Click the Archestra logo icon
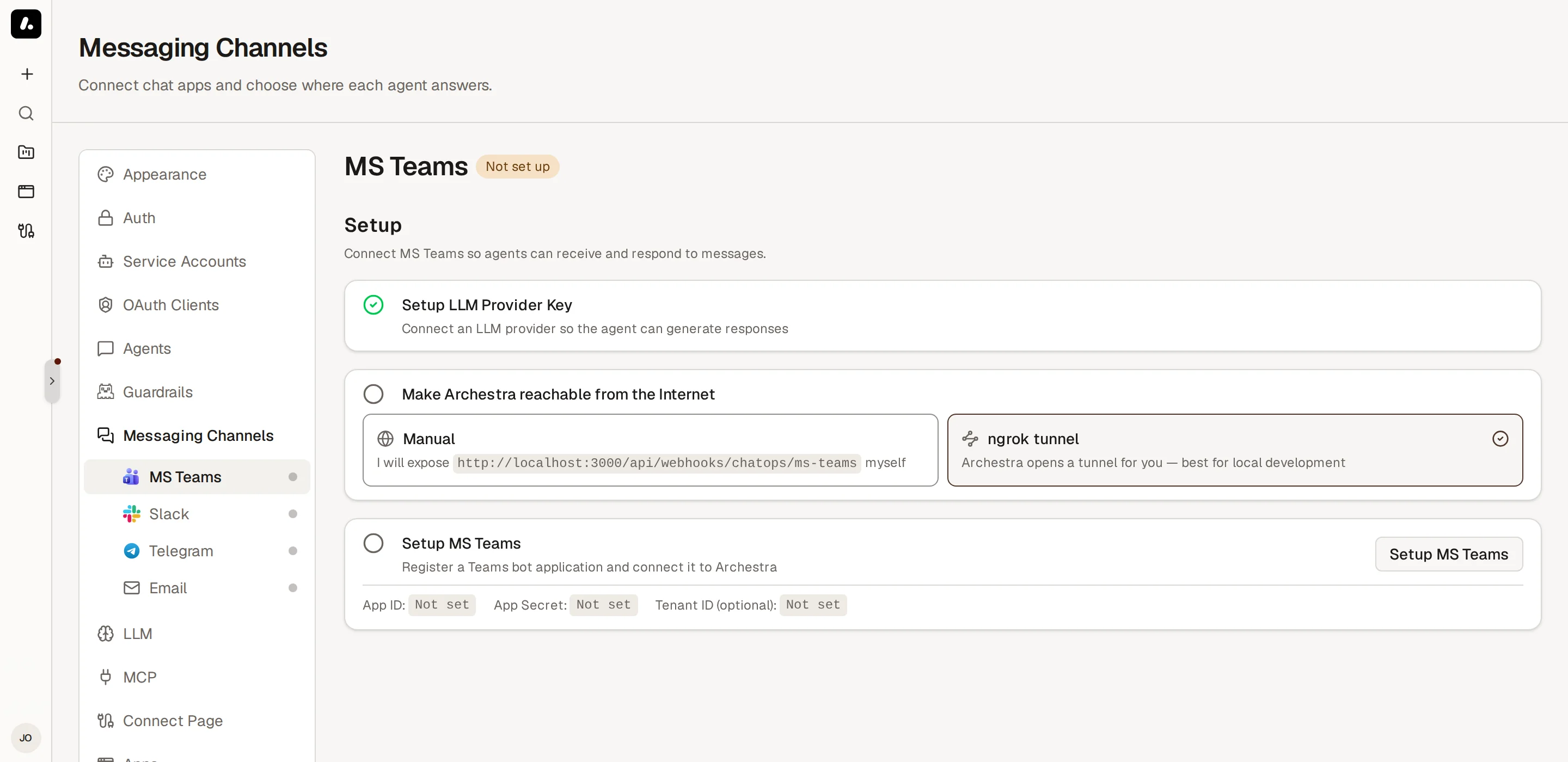The width and height of the screenshot is (1568, 762). (26, 24)
